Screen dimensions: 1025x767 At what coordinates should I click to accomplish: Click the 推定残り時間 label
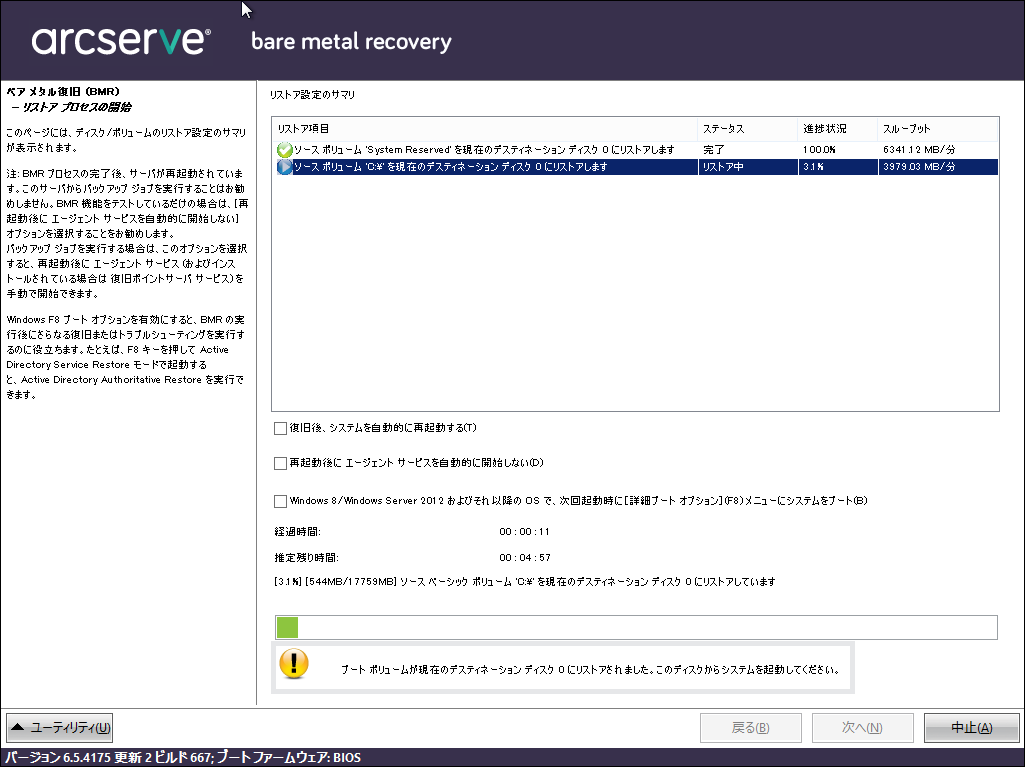coord(307,558)
